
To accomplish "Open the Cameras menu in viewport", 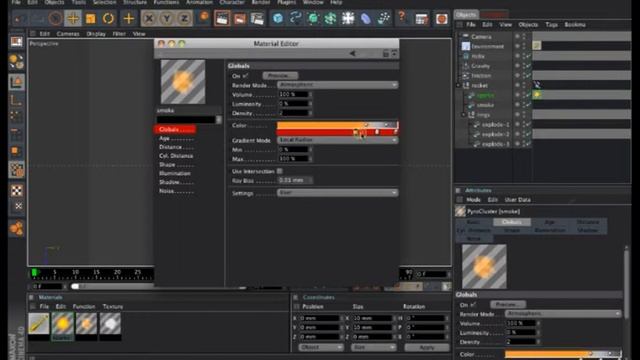I will coord(68,34).
